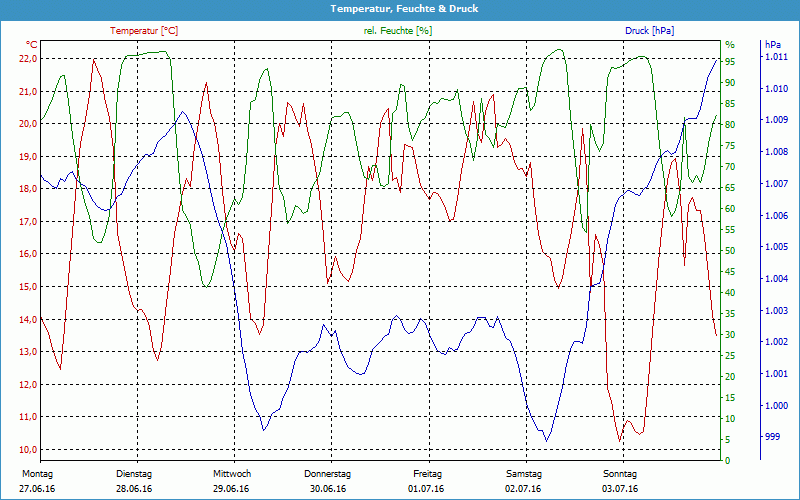
Task: Click the '1.001' pressure axis value
Action: [x=776, y=374]
